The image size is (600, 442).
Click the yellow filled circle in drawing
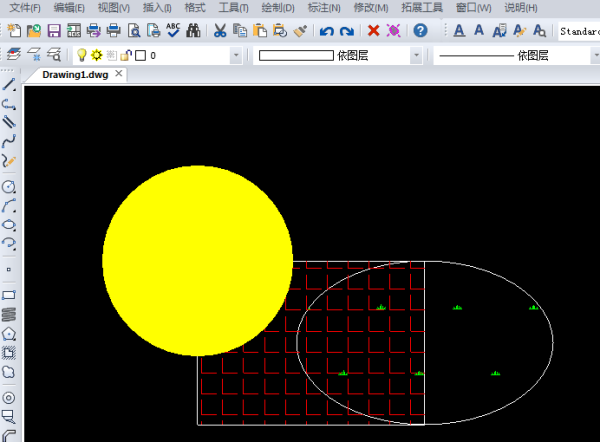coord(197,261)
